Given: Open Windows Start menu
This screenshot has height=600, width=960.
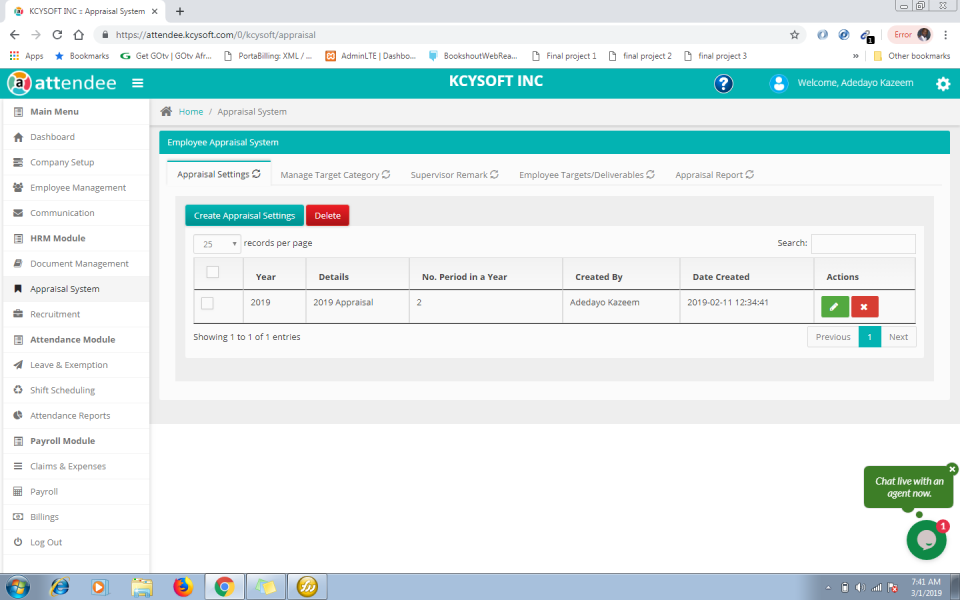Looking at the screenshot, I should point(17,587).
